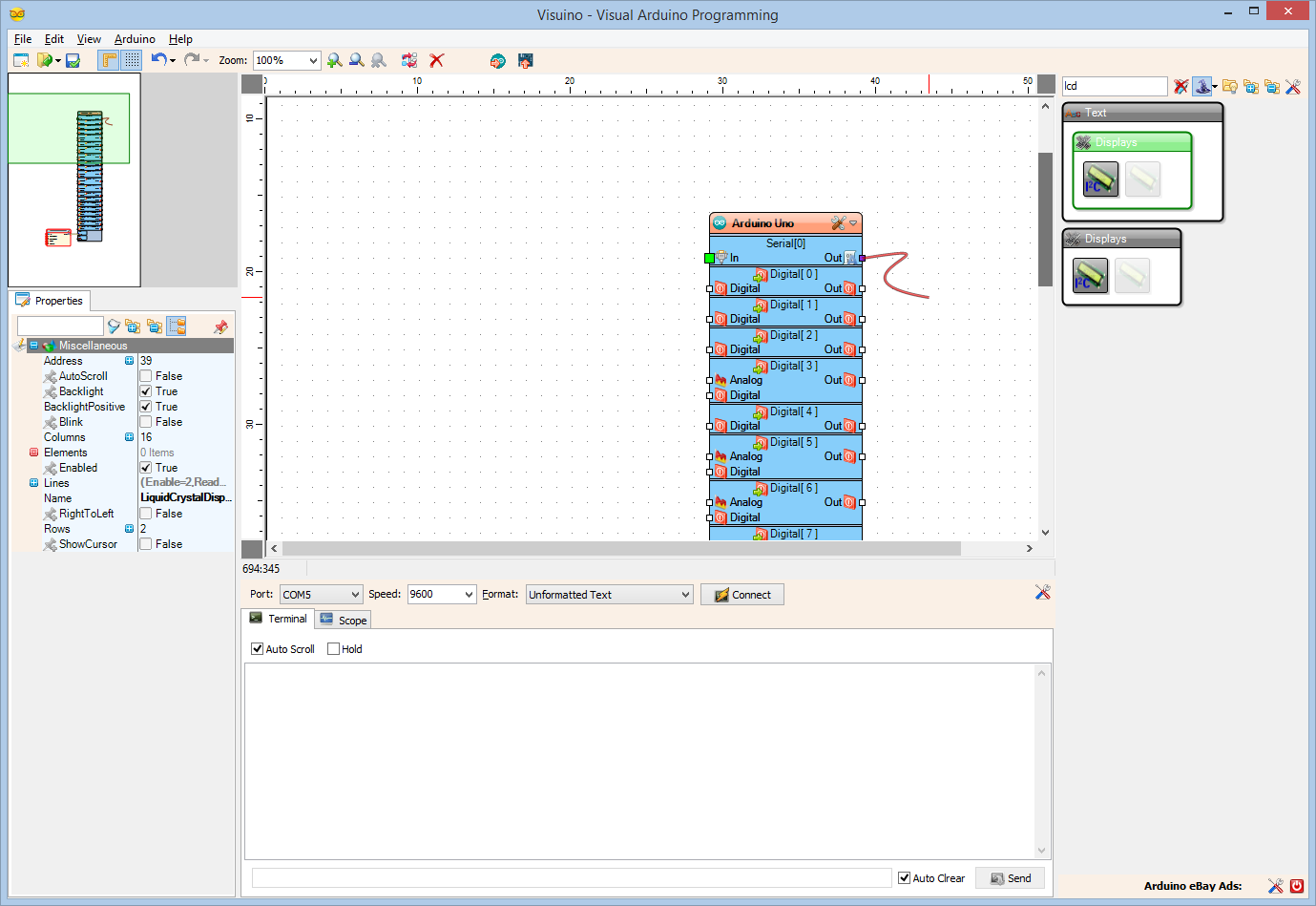Viewport: 1316px width, 906px height.
Task: Open Arduino project settings wrench icon
Action: click(x=839, y=222)
